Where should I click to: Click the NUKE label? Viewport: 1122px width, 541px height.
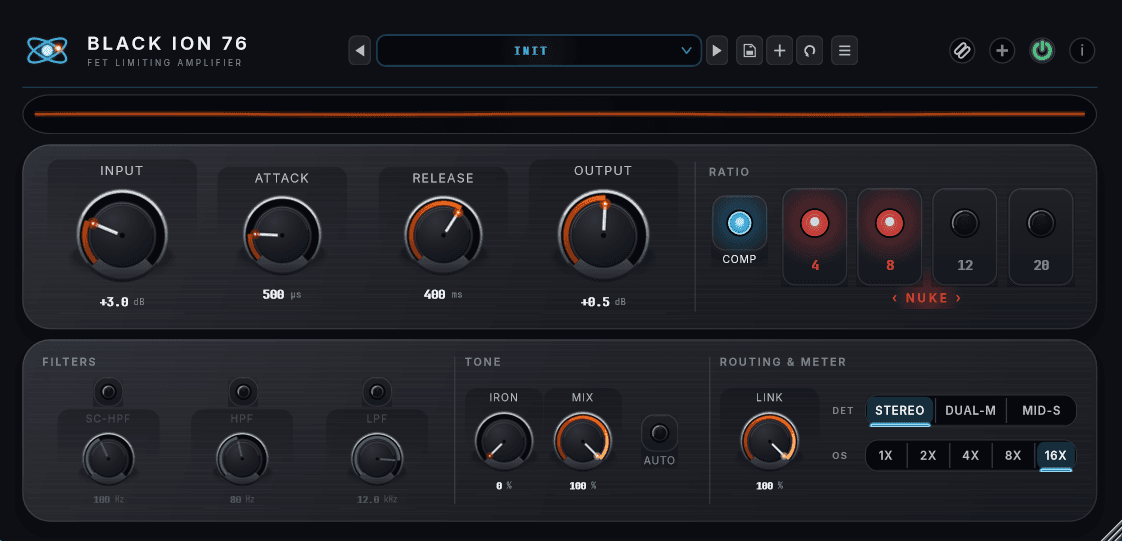tap(927, 298)
